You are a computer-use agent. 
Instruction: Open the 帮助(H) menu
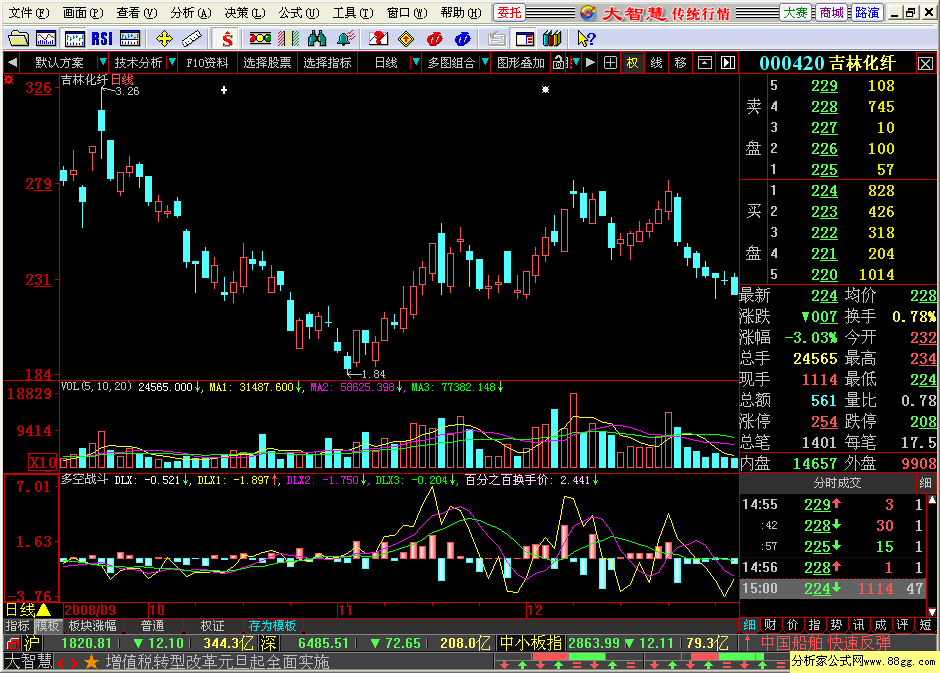461,13
